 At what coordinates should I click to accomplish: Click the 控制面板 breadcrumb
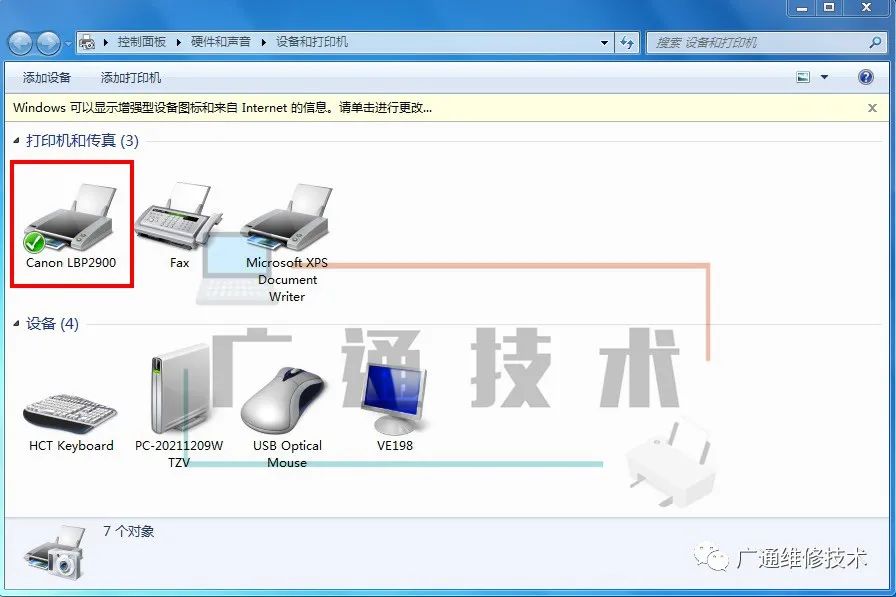tap(142, 42)
